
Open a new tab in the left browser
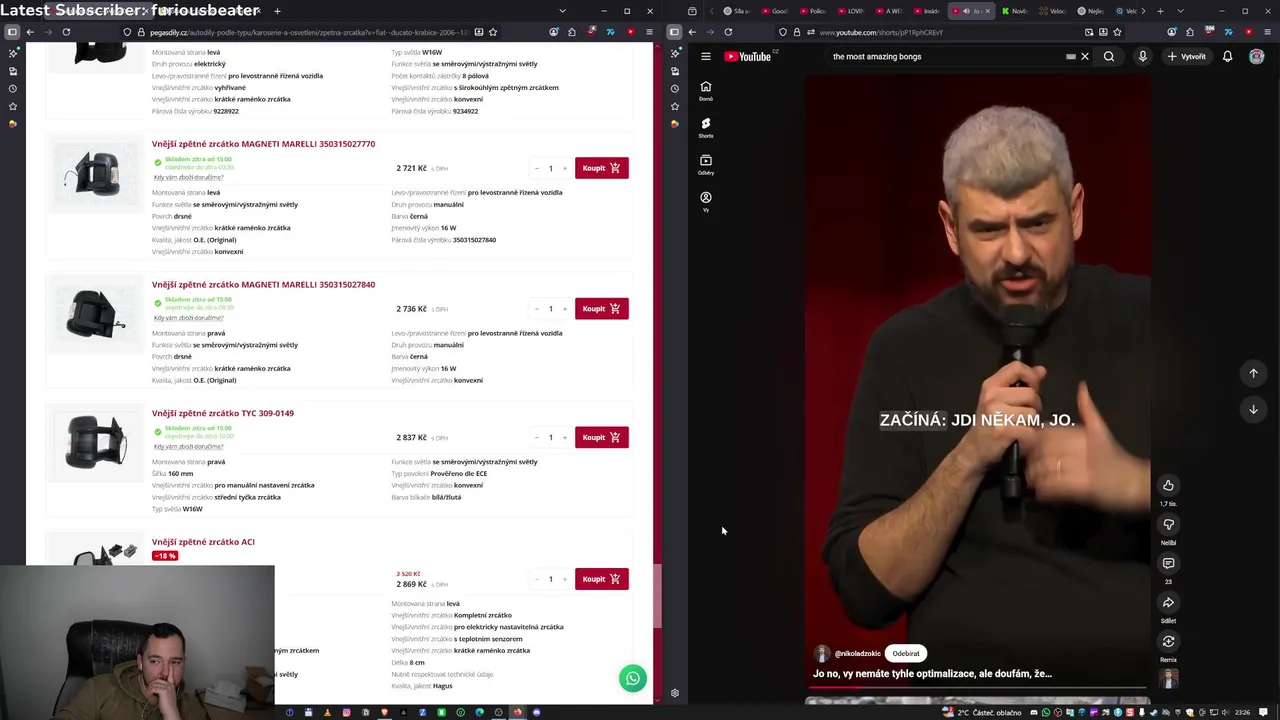pos(277,11)
